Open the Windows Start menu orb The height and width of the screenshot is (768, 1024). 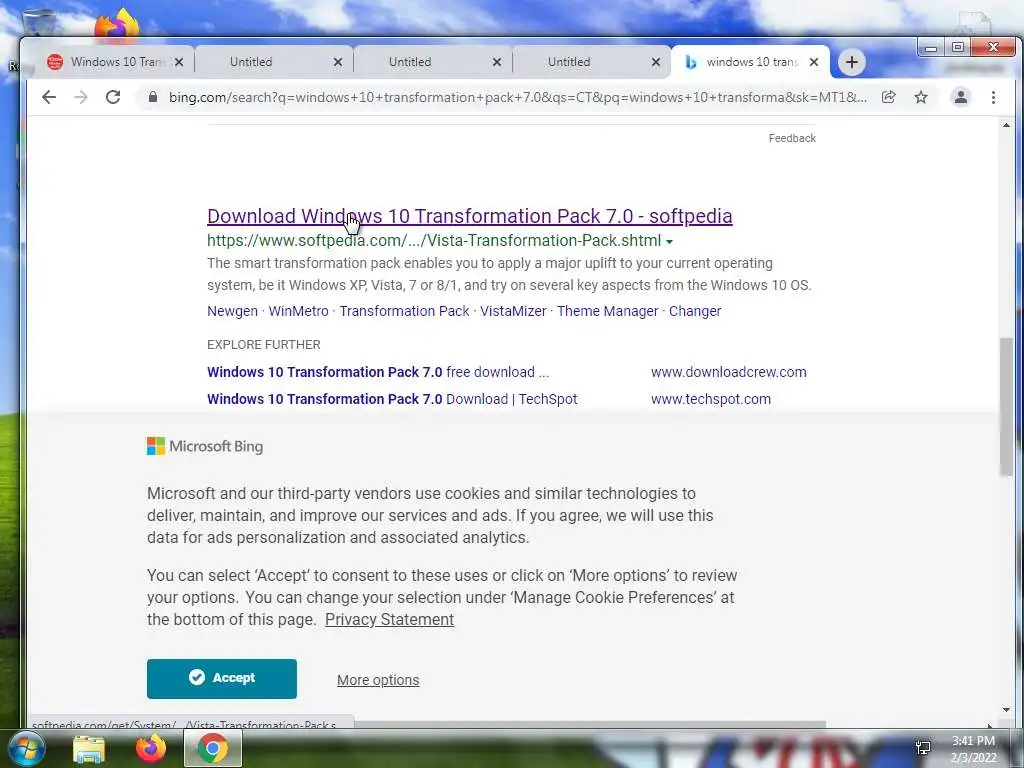pos(25,748)
